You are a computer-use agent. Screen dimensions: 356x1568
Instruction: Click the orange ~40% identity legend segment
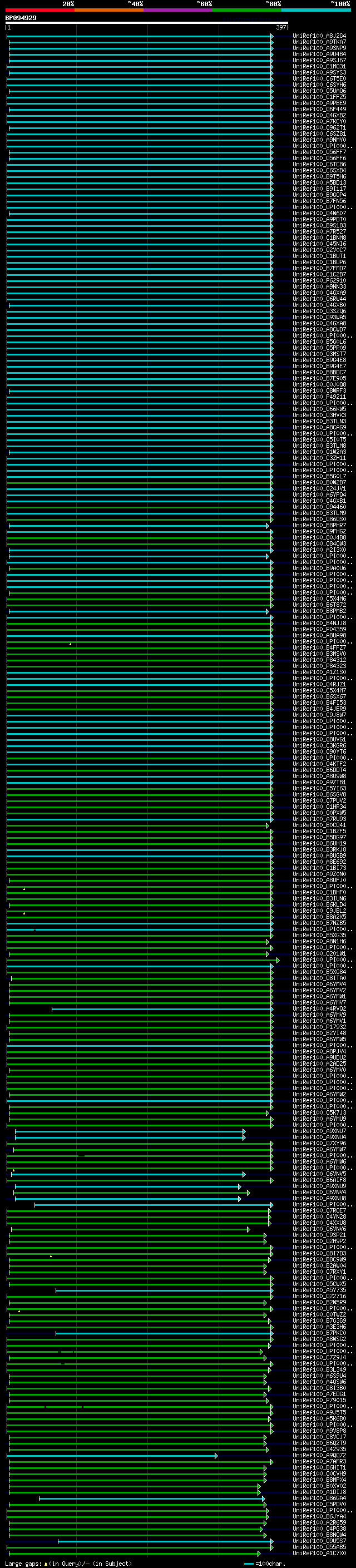[109, 10]
